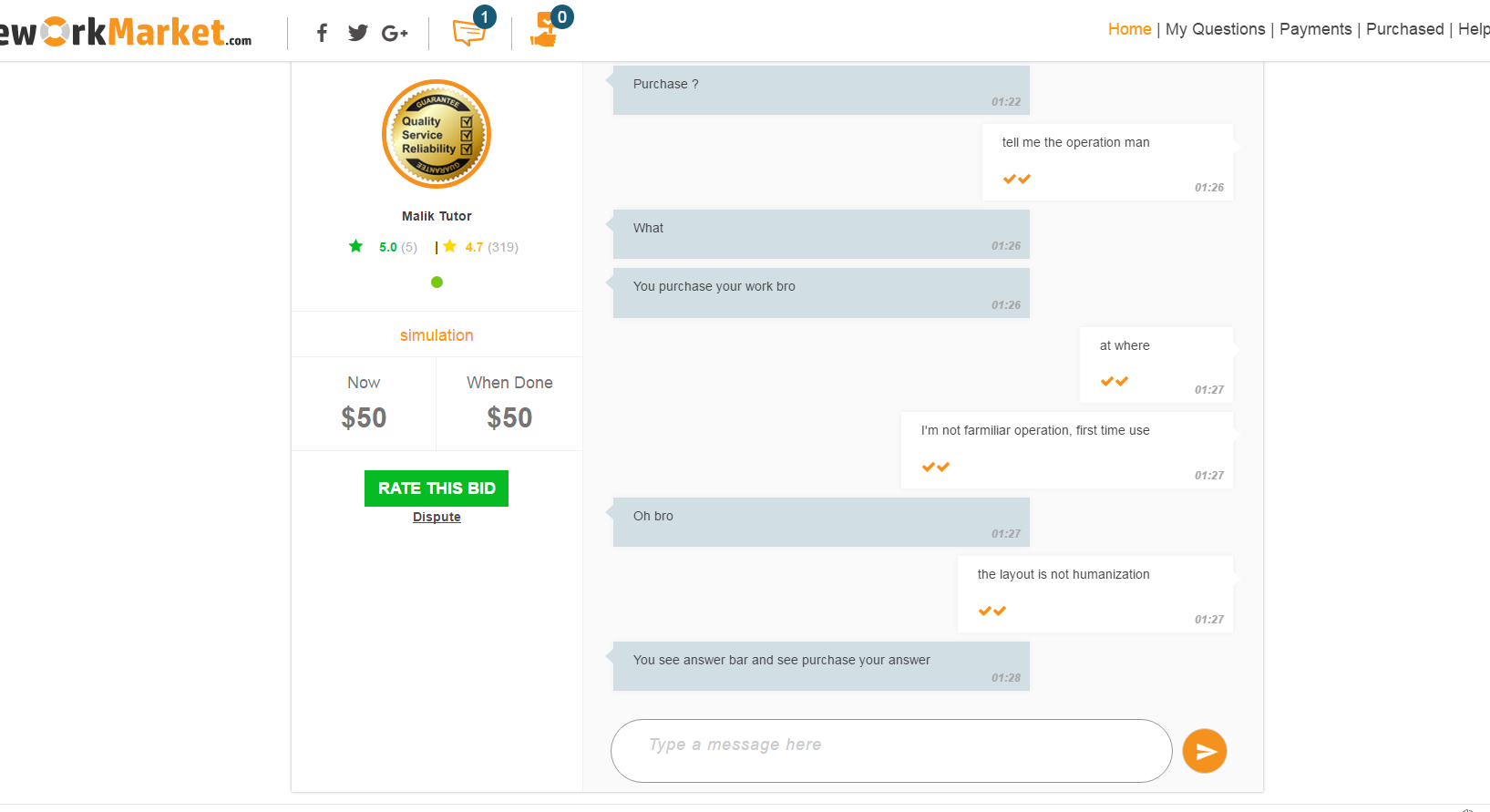Viewport: 1490px width, 812px height.
Task: Open the Google Plus icon
Action: [x=395, y=34]
